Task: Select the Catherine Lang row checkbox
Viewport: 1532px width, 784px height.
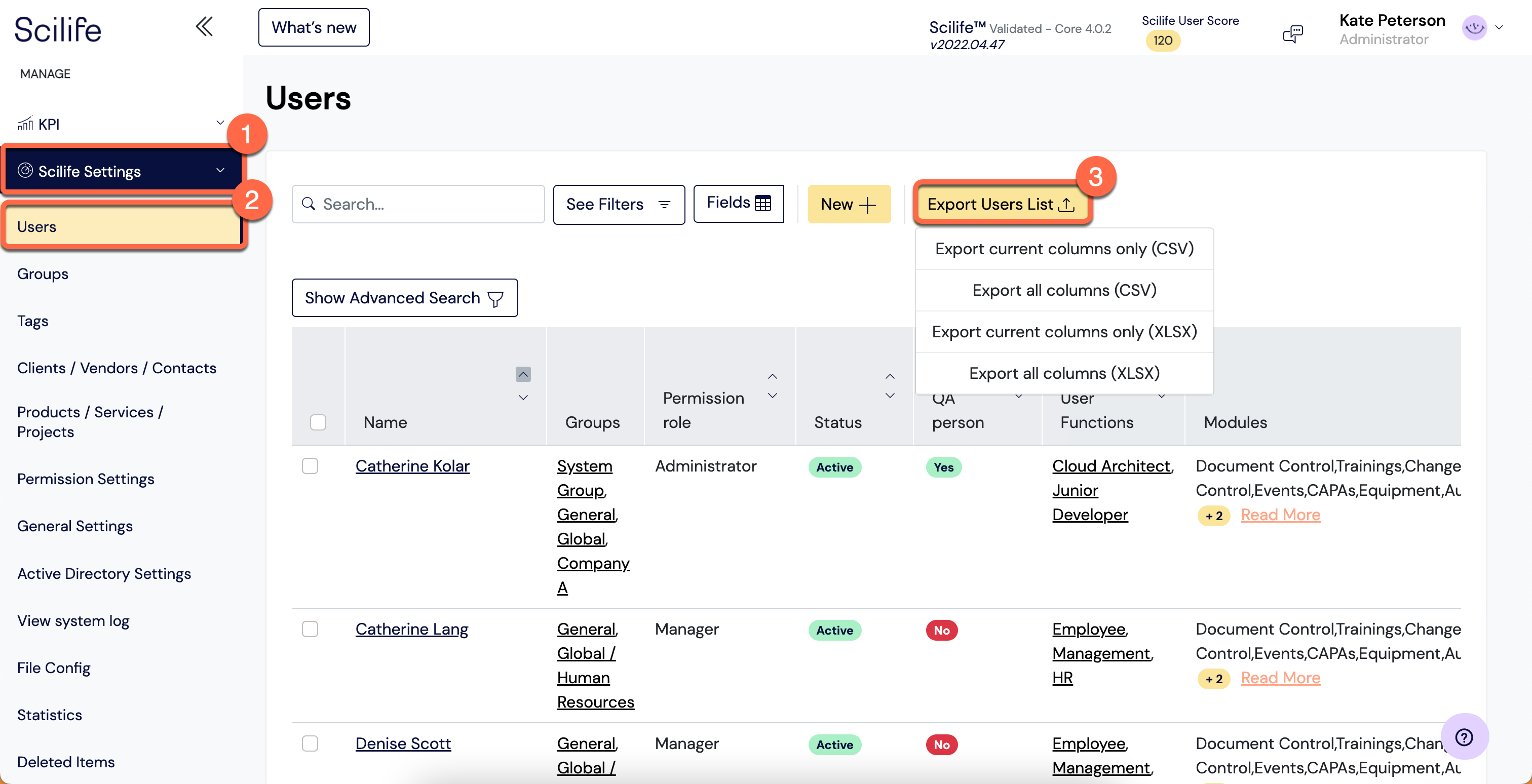Action: pyautogui.click(x=310, y=629)
